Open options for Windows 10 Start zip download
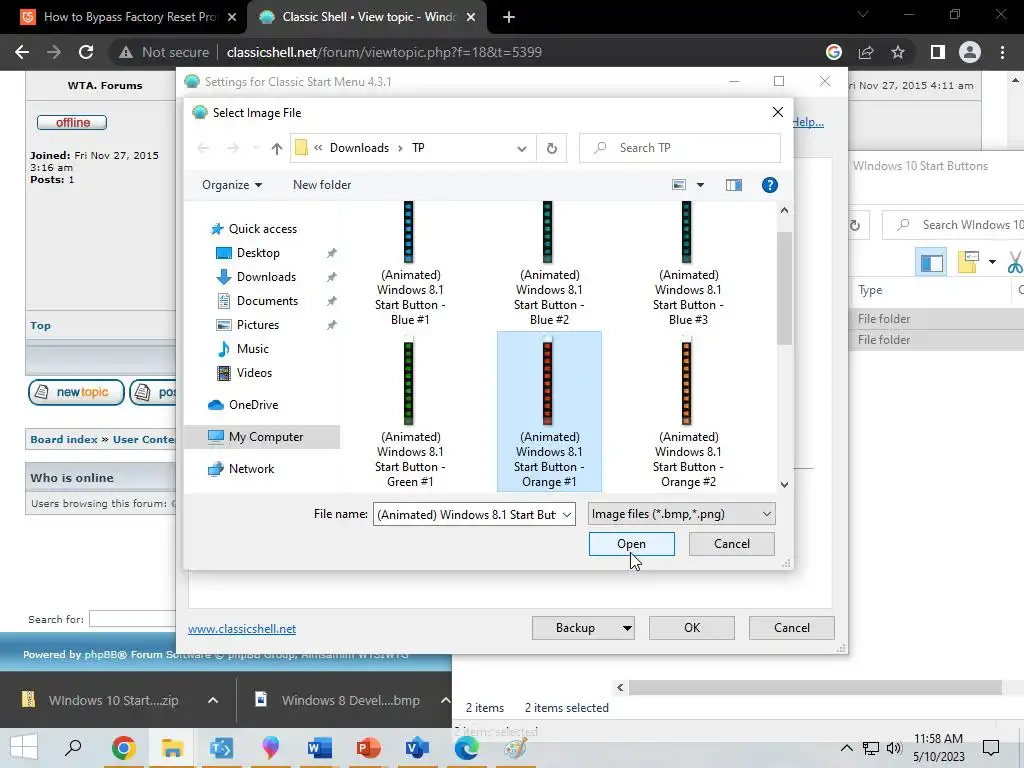This screenshot has height=768, width=1024. tap(213, 701)
